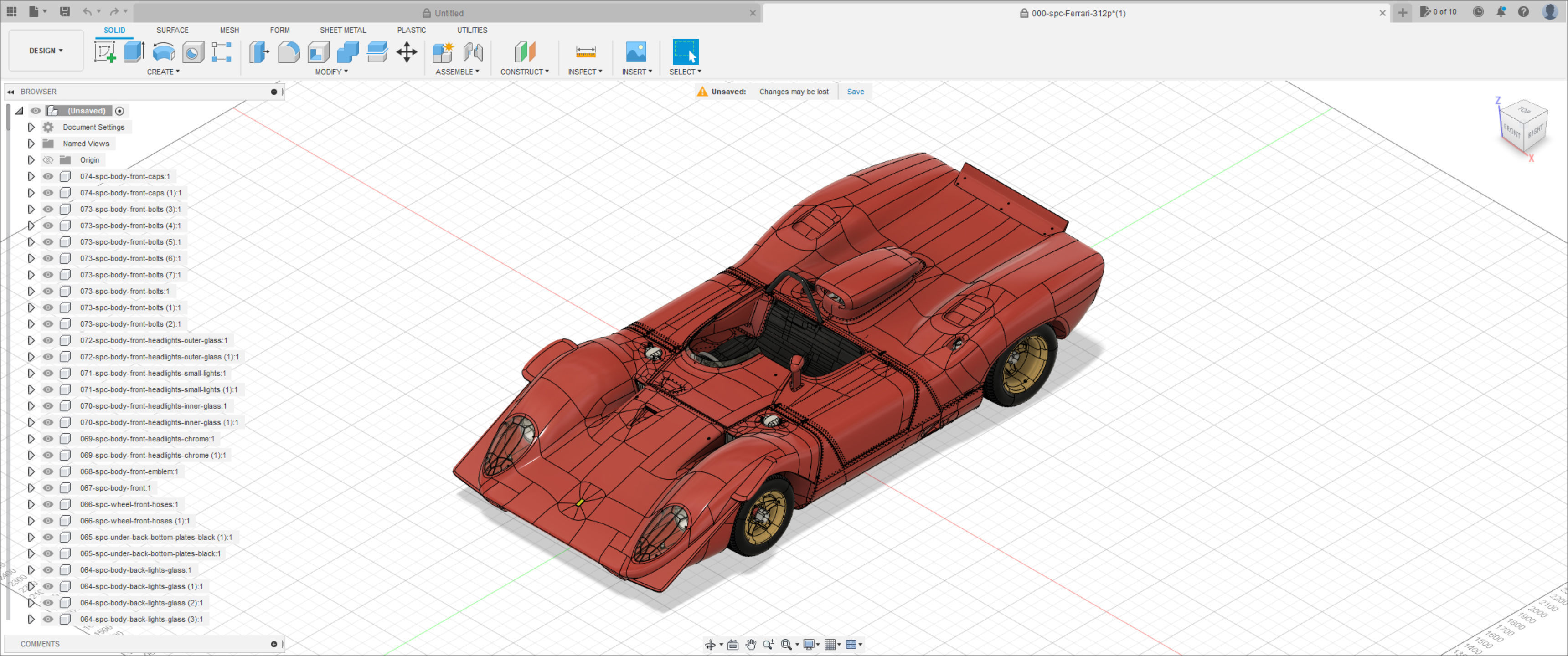
Task: Open the CREATE dropdown menu
Action: (x=163, y=72)
